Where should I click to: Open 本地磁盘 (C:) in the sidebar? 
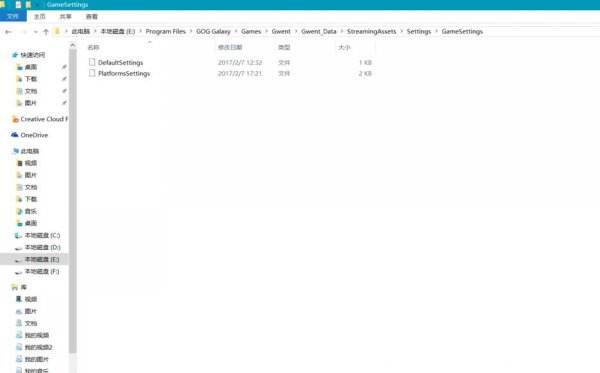(42, 235)
